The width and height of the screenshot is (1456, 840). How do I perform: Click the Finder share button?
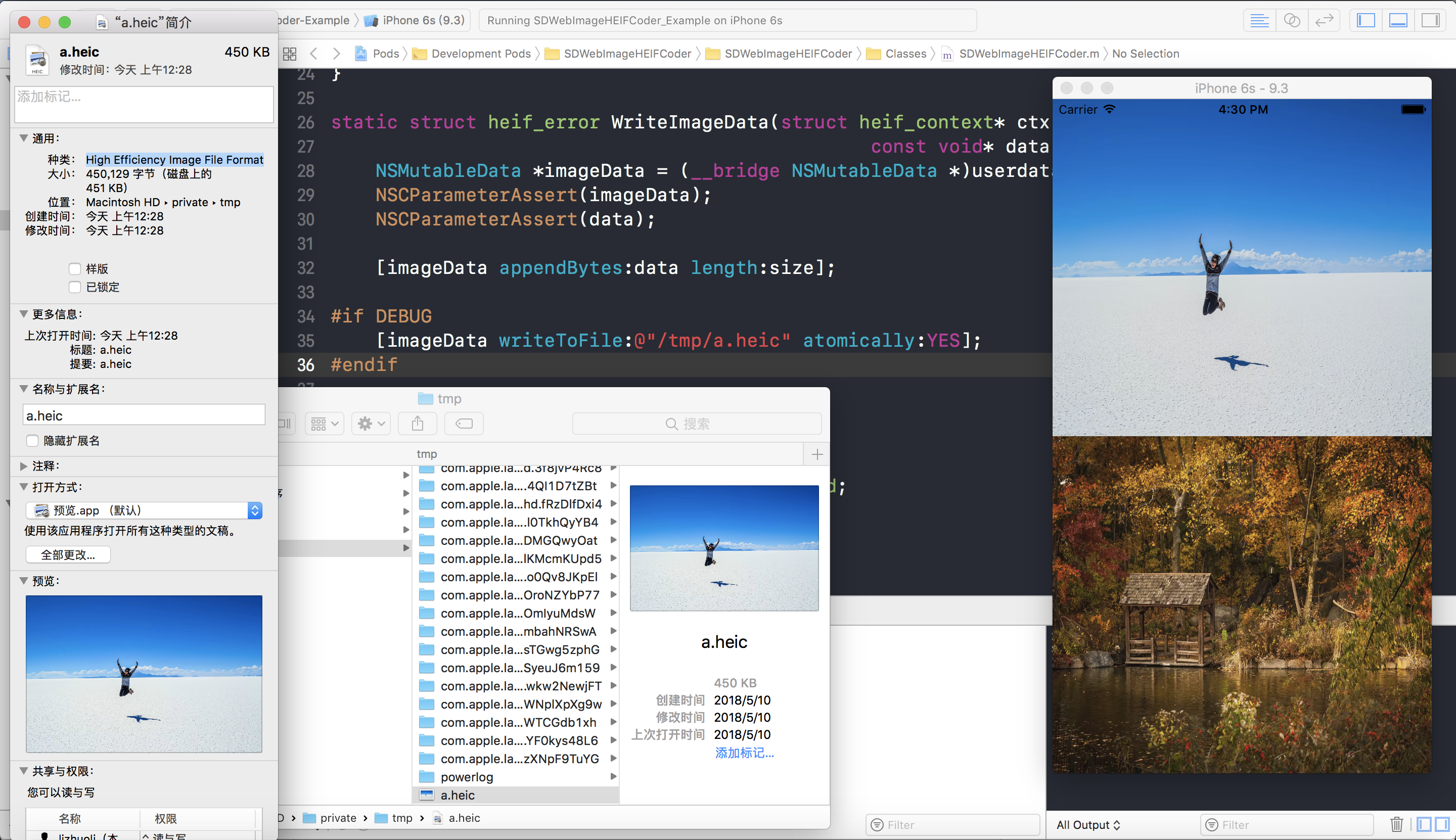417,424
